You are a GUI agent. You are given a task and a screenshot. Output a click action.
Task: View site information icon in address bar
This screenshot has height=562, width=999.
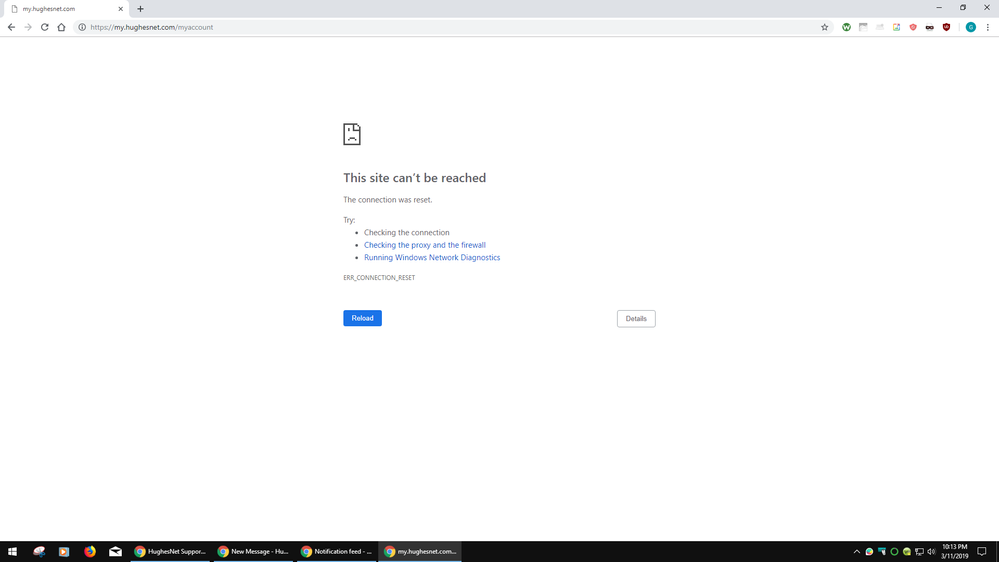tap(82, 27)
